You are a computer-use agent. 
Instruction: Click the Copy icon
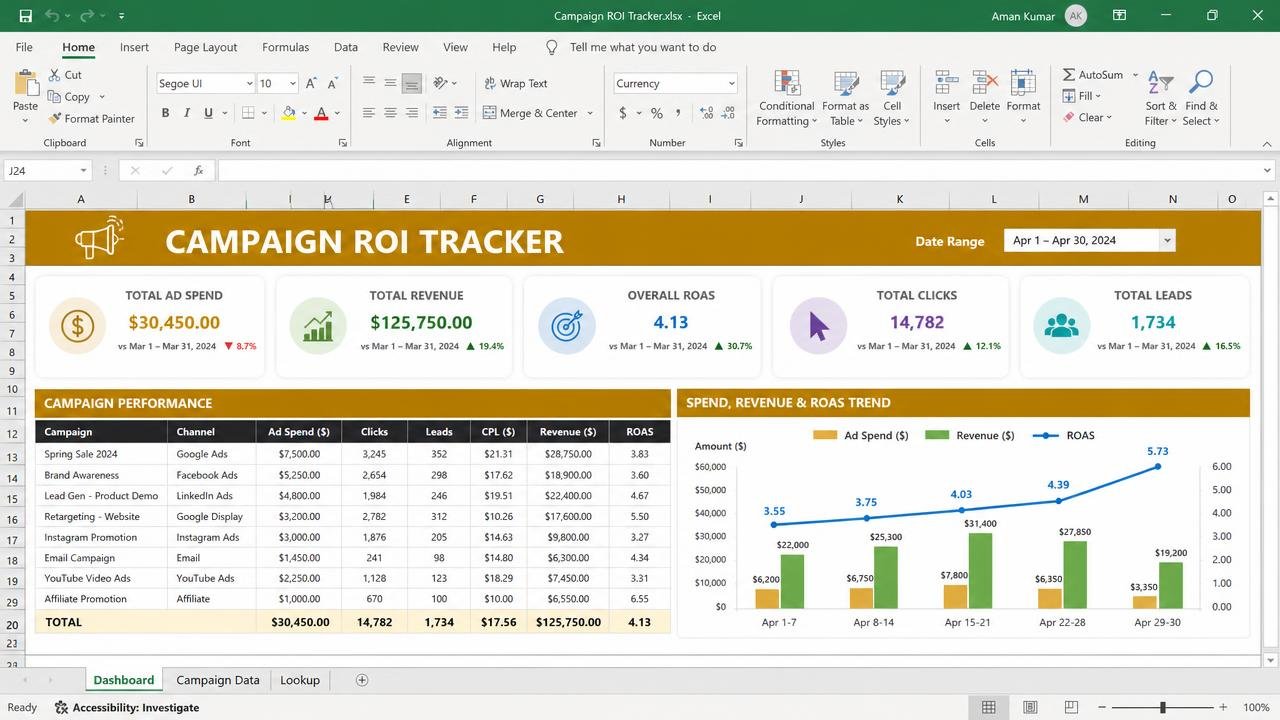point(55,97)
